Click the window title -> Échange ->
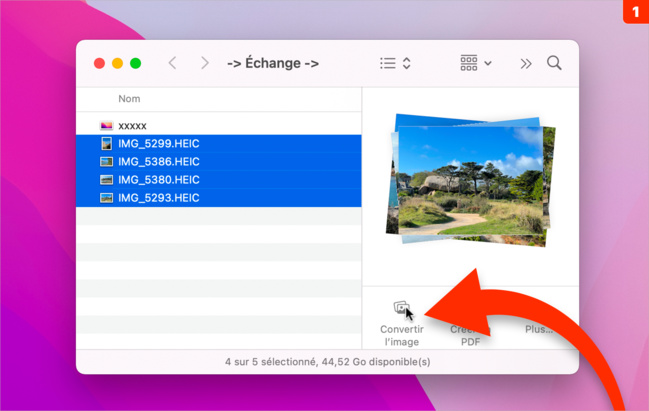This screenshot has width=649, height=411. click(273, 63)
